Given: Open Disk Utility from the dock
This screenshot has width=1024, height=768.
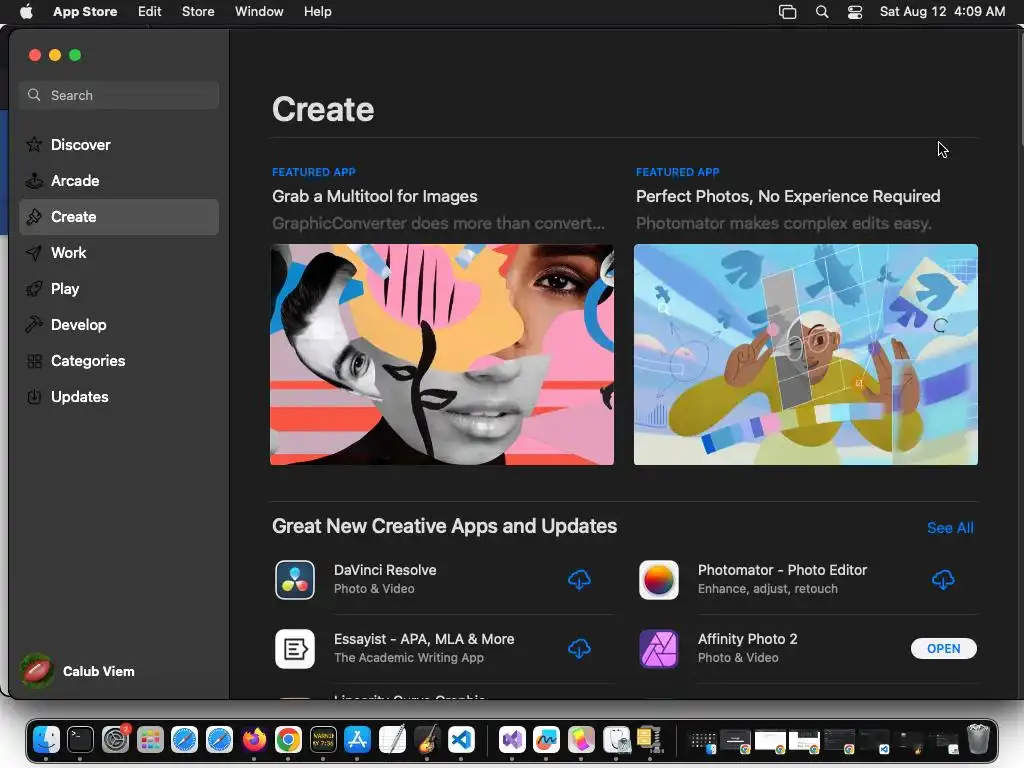Looking at the screenshot, I should (x=616, y=740).
